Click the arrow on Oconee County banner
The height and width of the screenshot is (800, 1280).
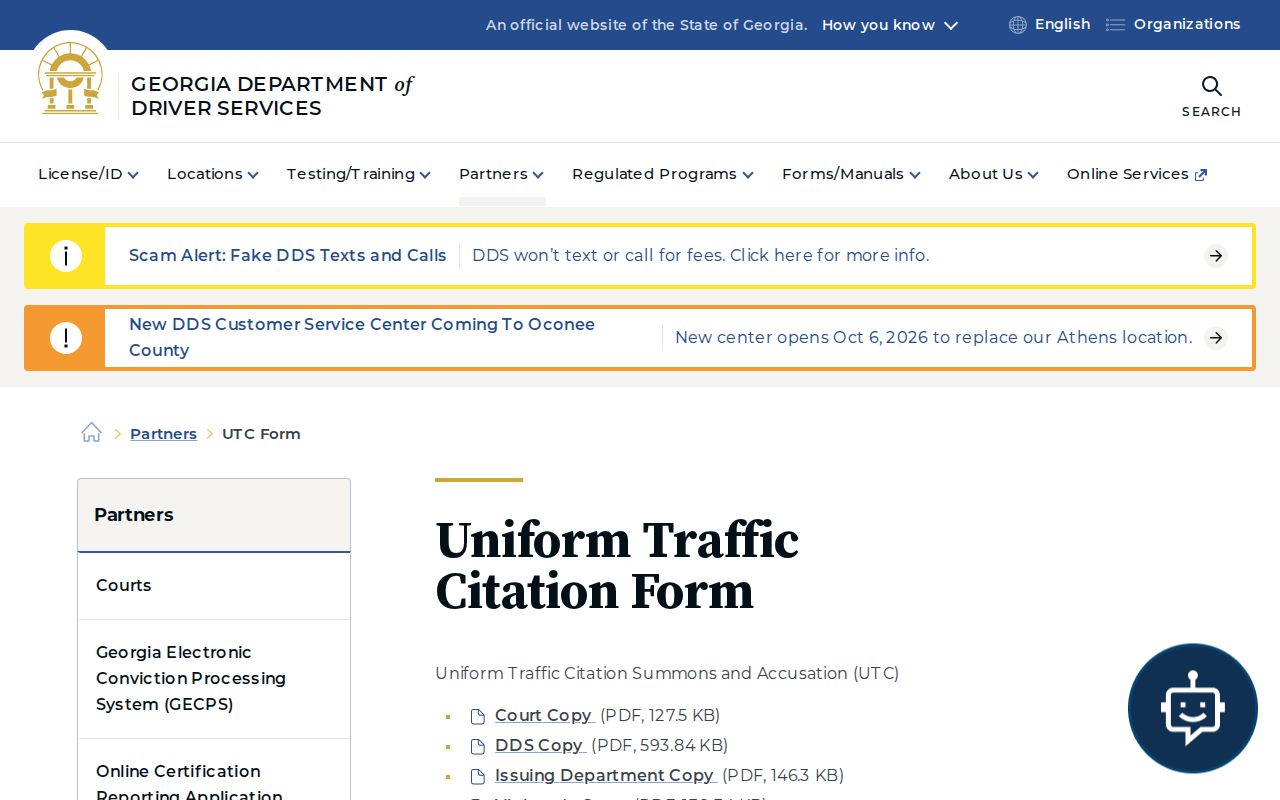pyautogui.click(x=1216, y=338)
